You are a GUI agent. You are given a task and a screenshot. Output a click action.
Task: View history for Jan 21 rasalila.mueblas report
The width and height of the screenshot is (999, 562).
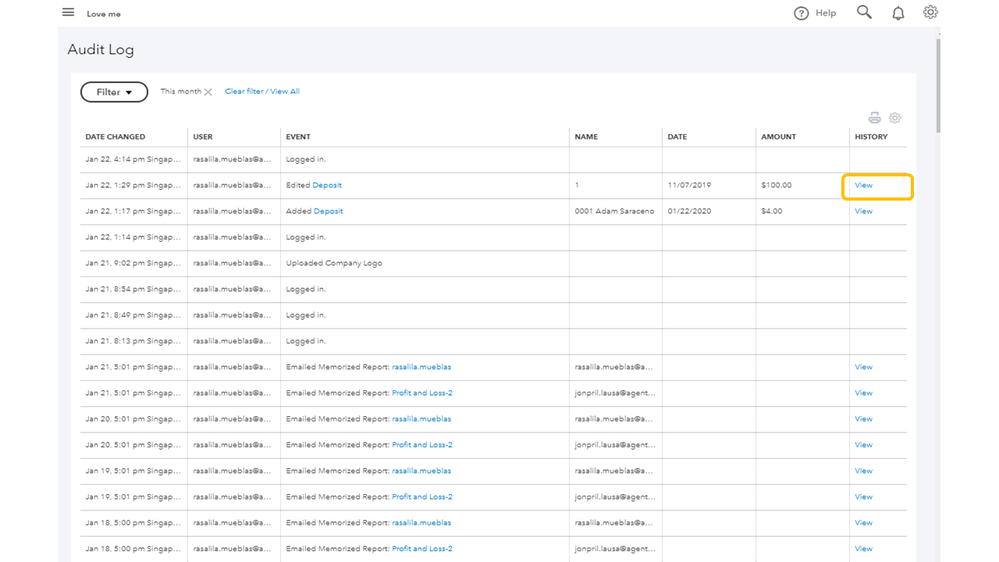[x=863, y=367]
